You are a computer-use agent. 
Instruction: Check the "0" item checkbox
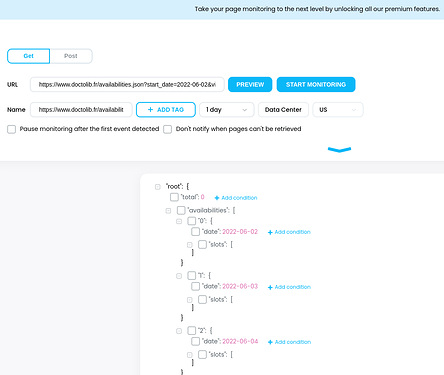192,221
